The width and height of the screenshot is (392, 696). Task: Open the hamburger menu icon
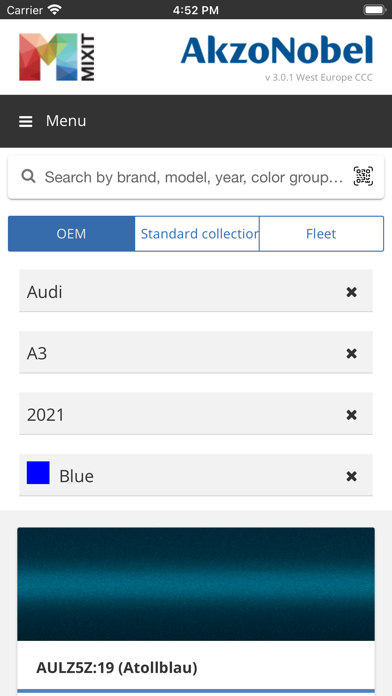tap(25, 121)
